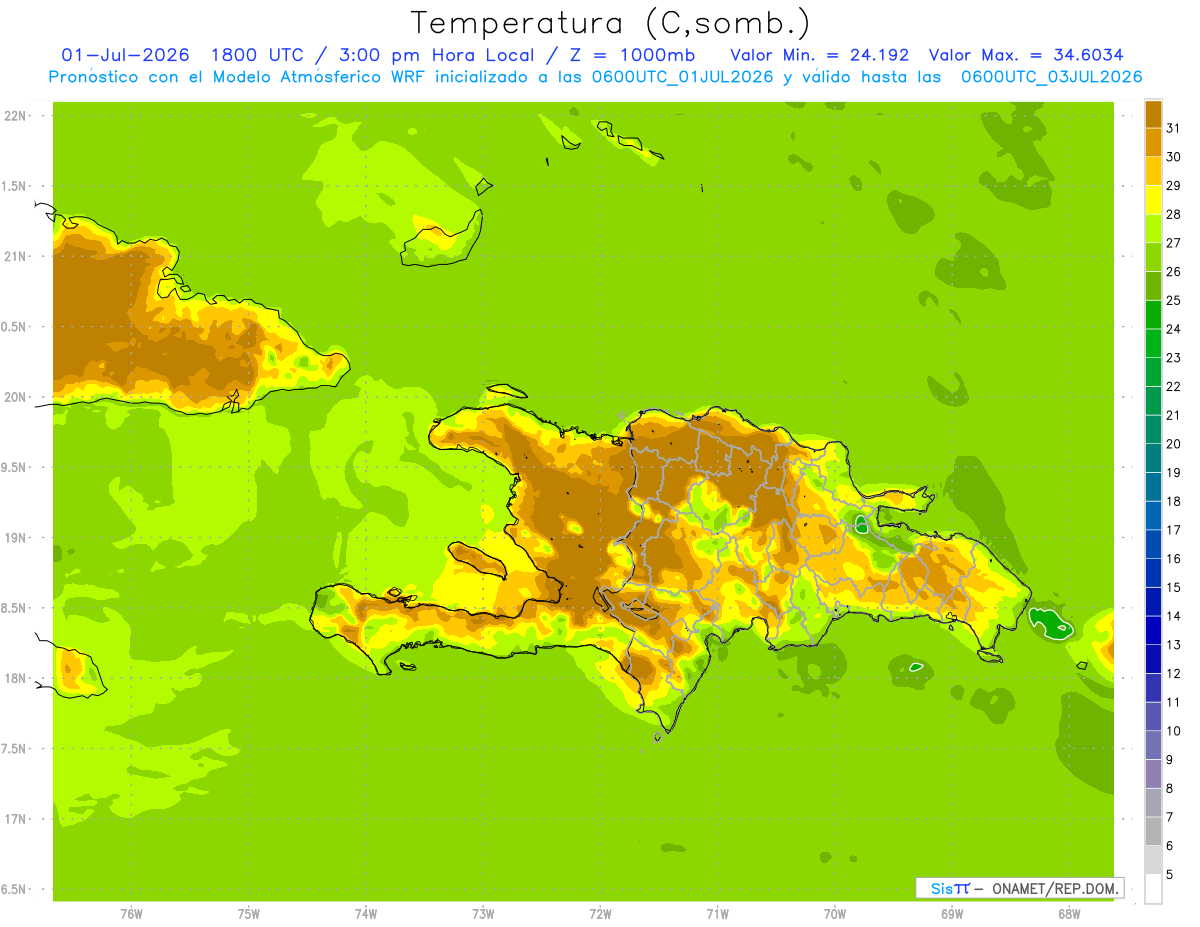The image size is (1200, 927).
Task: Pick the dark brown swatch above 31
Action: [x=1153, y=114]
